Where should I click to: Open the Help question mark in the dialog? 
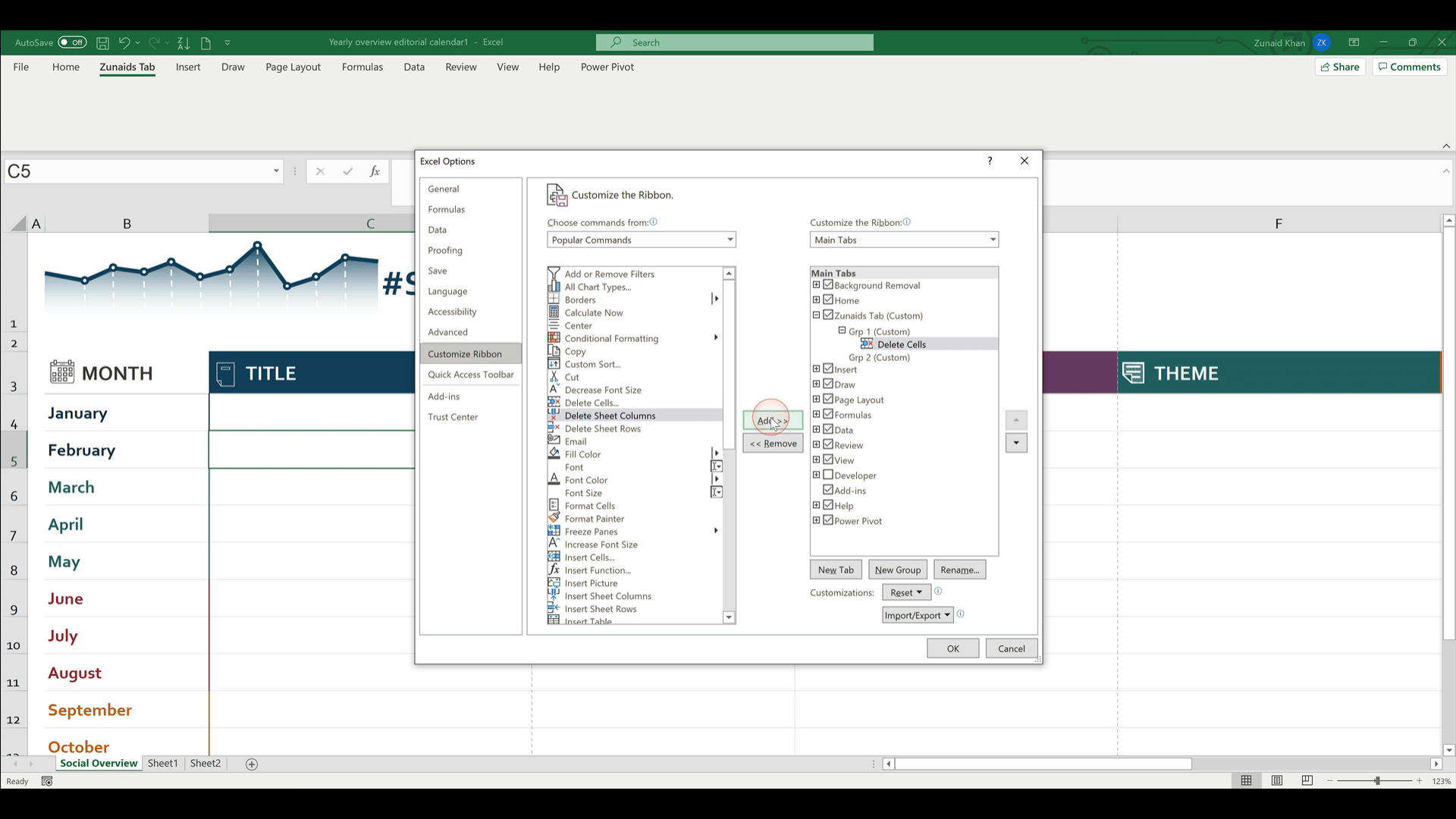click(990, 161)
